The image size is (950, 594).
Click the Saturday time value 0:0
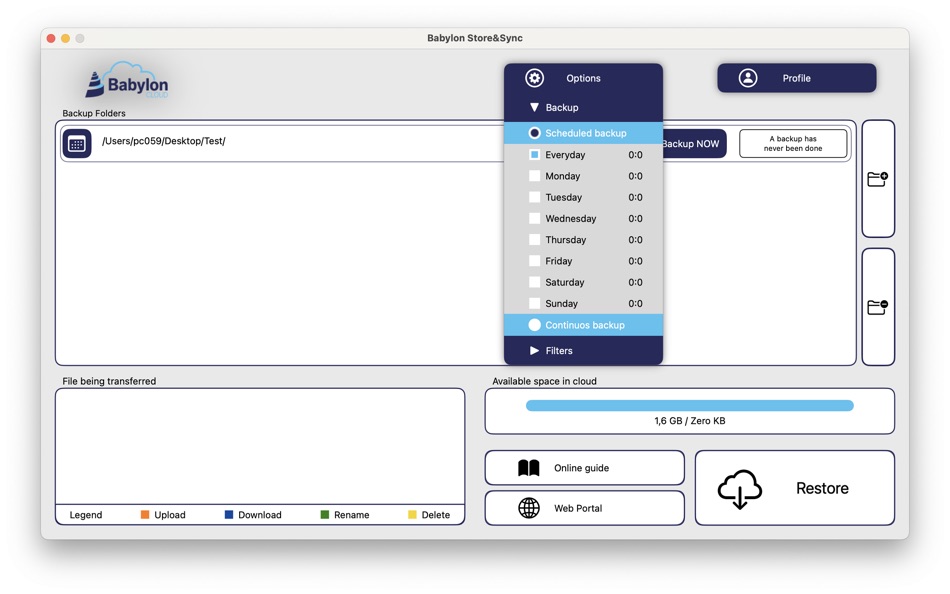tap(635, 282)
